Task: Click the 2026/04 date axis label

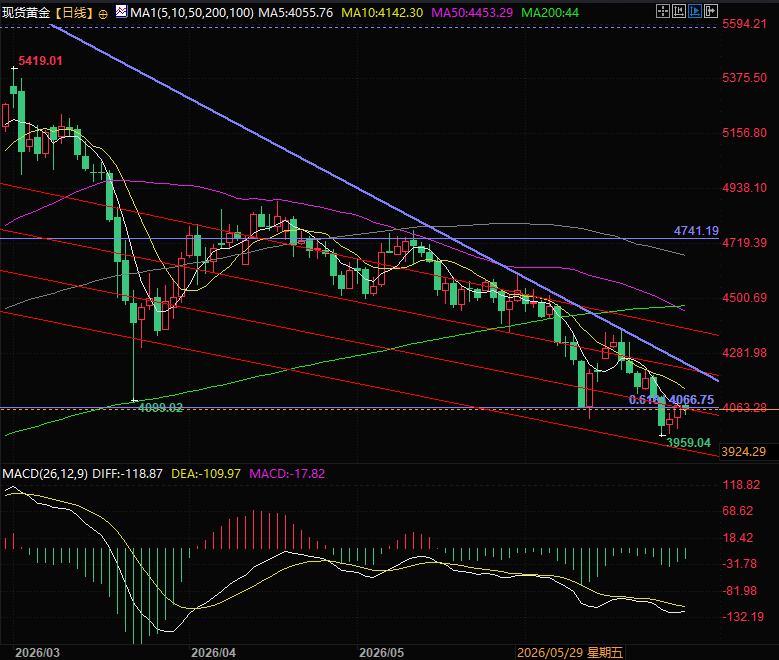Action: (214, 653)
